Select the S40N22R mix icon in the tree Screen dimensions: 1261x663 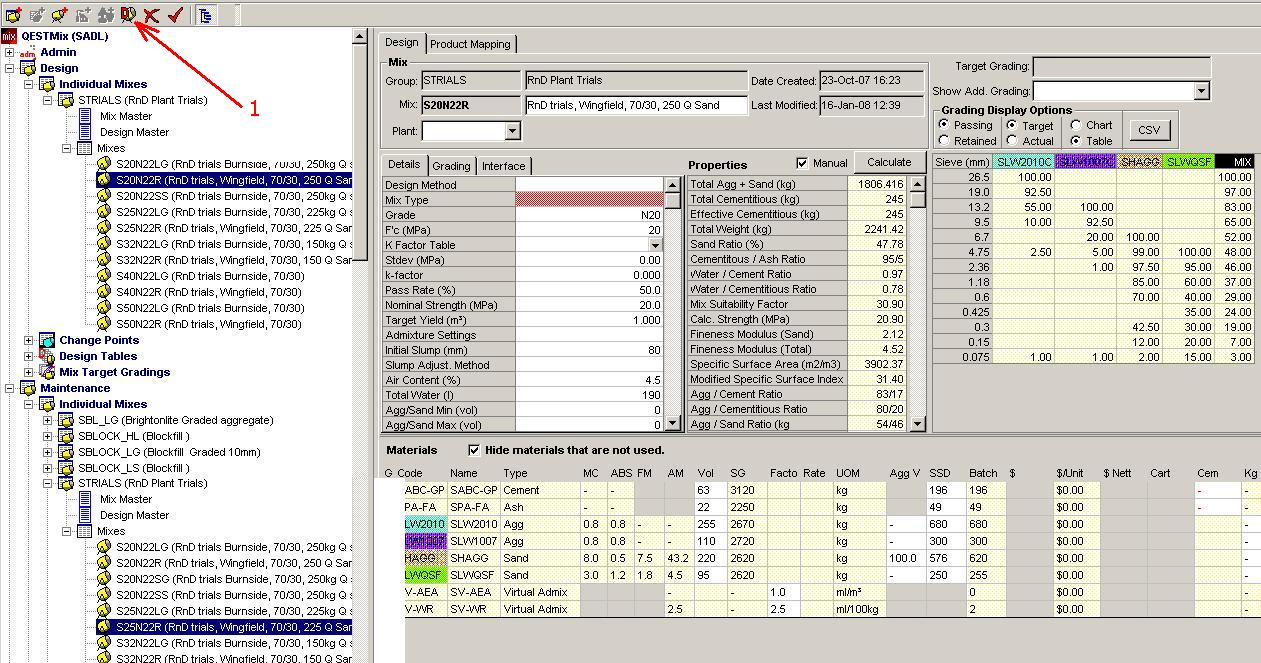(x=103, y=292)
